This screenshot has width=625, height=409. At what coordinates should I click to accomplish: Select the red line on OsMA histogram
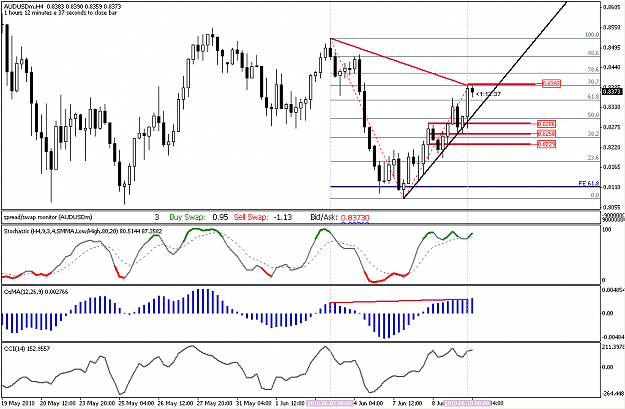click(399, 301)
